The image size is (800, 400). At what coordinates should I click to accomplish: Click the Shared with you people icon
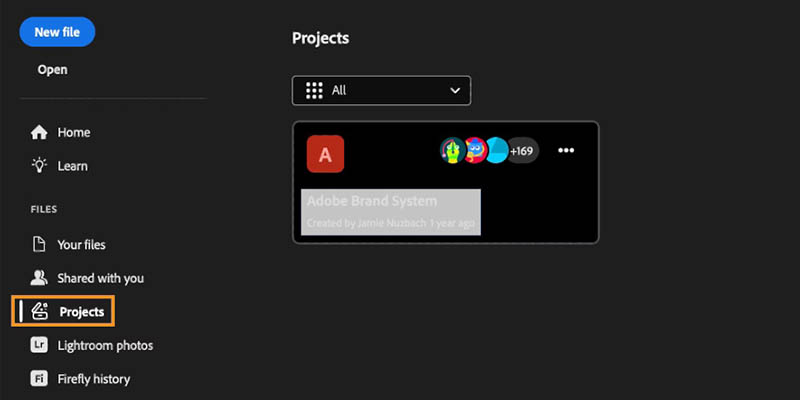coord(39,278)
